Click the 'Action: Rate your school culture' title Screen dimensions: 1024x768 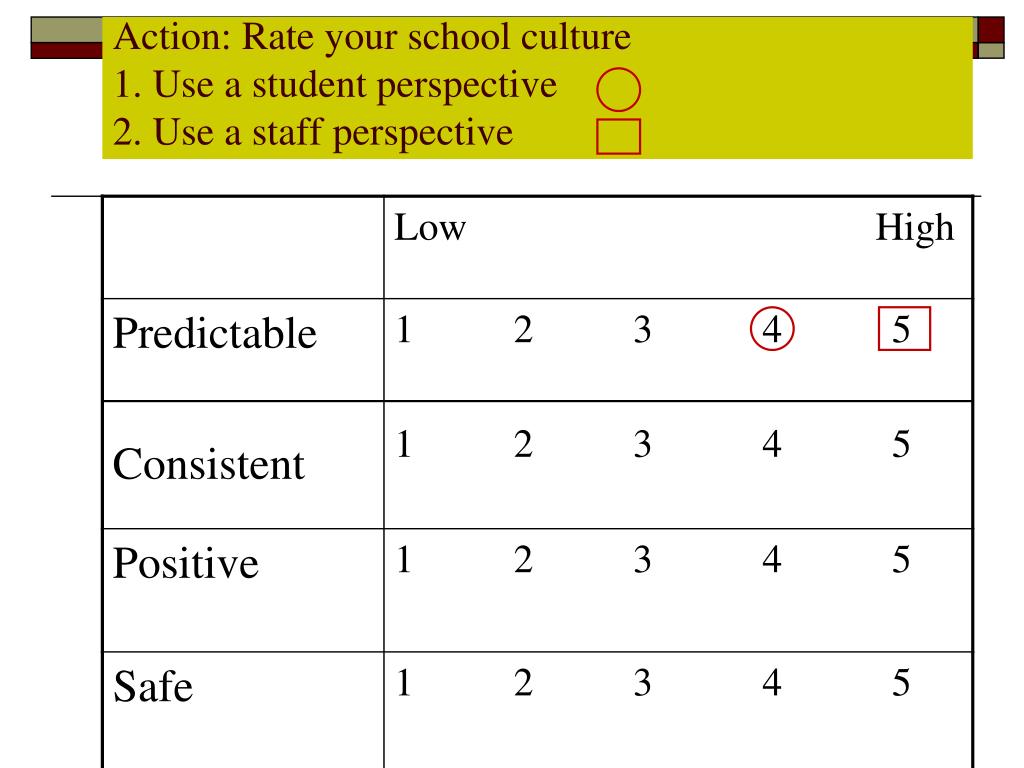point(372,37)
